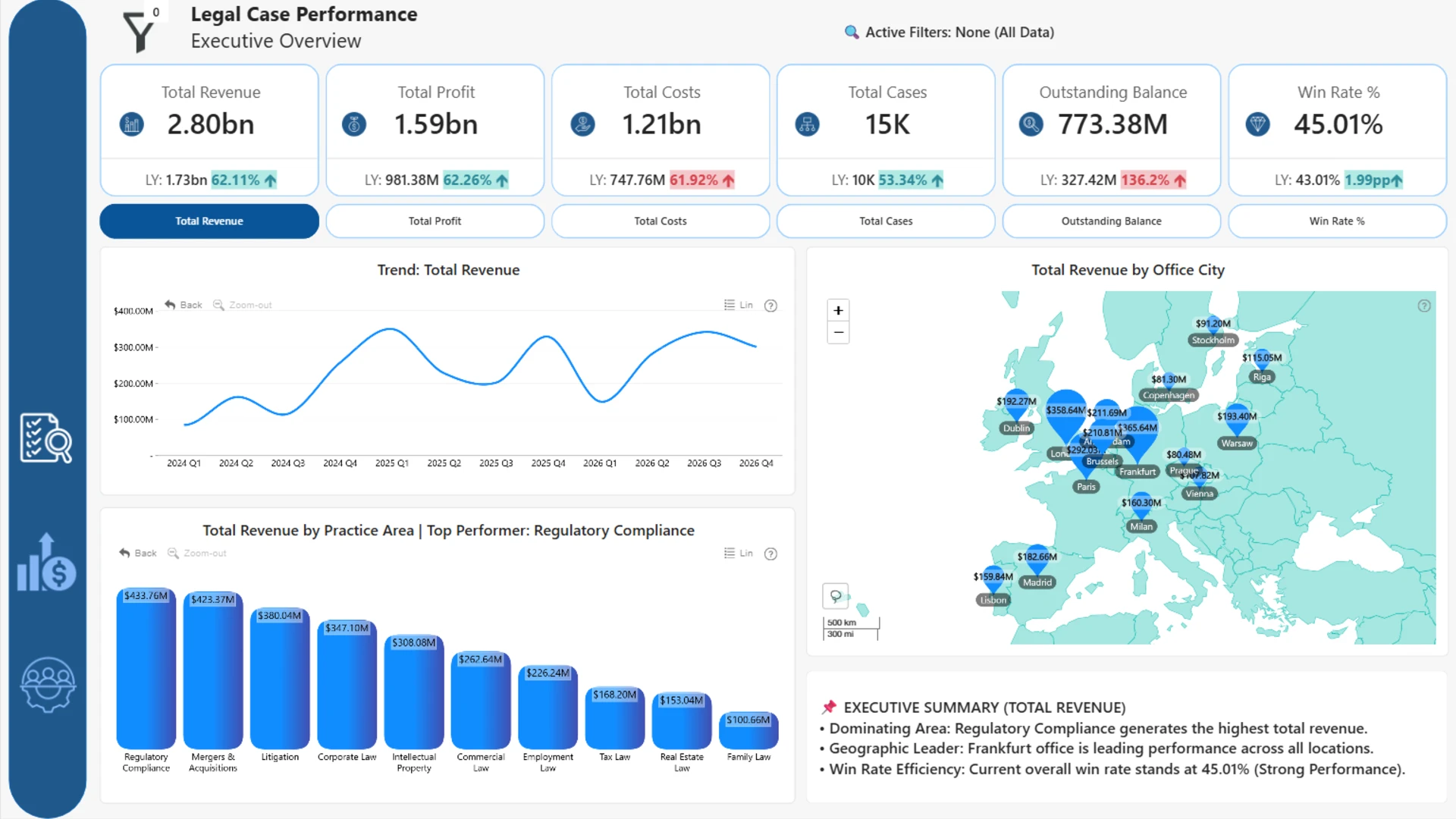Activate the map lasso selection tool
This screenshot has width=1456, height=819.
pyautogui.click(x=835, y=596)
